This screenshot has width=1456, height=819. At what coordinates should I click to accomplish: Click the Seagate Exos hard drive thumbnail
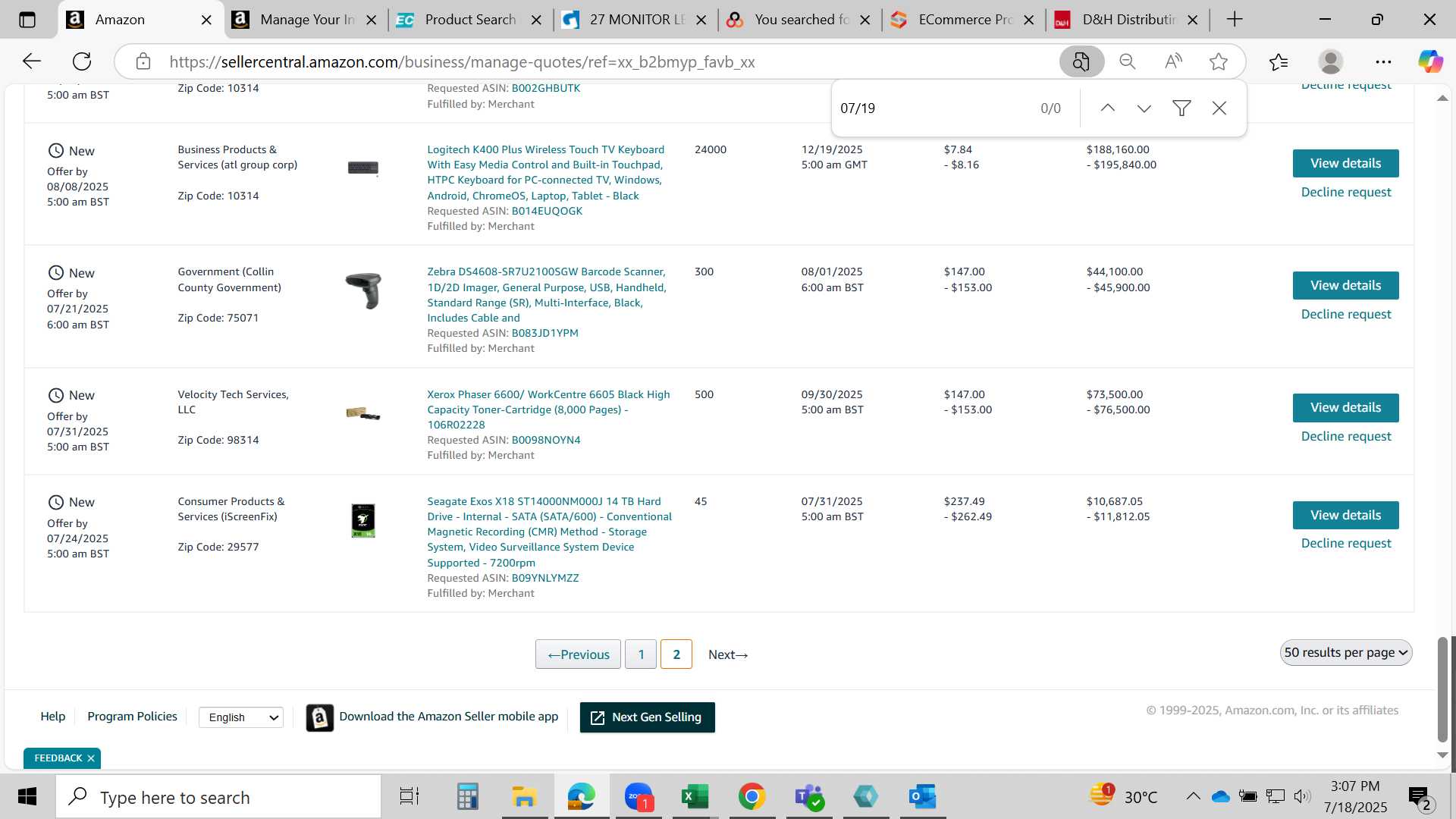tap(363, 520)
